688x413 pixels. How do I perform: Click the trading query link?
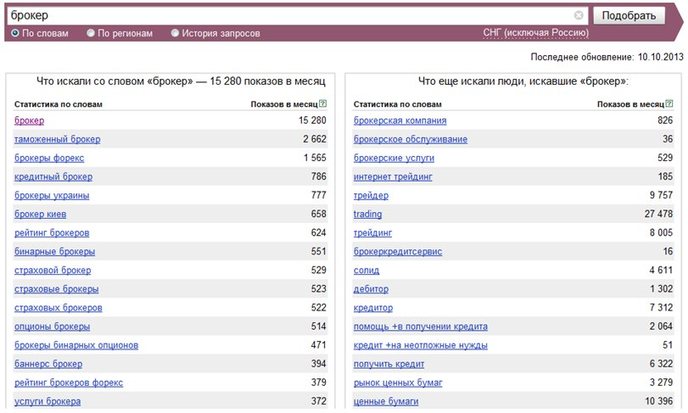pyautogui.click(x=367, y=214)
